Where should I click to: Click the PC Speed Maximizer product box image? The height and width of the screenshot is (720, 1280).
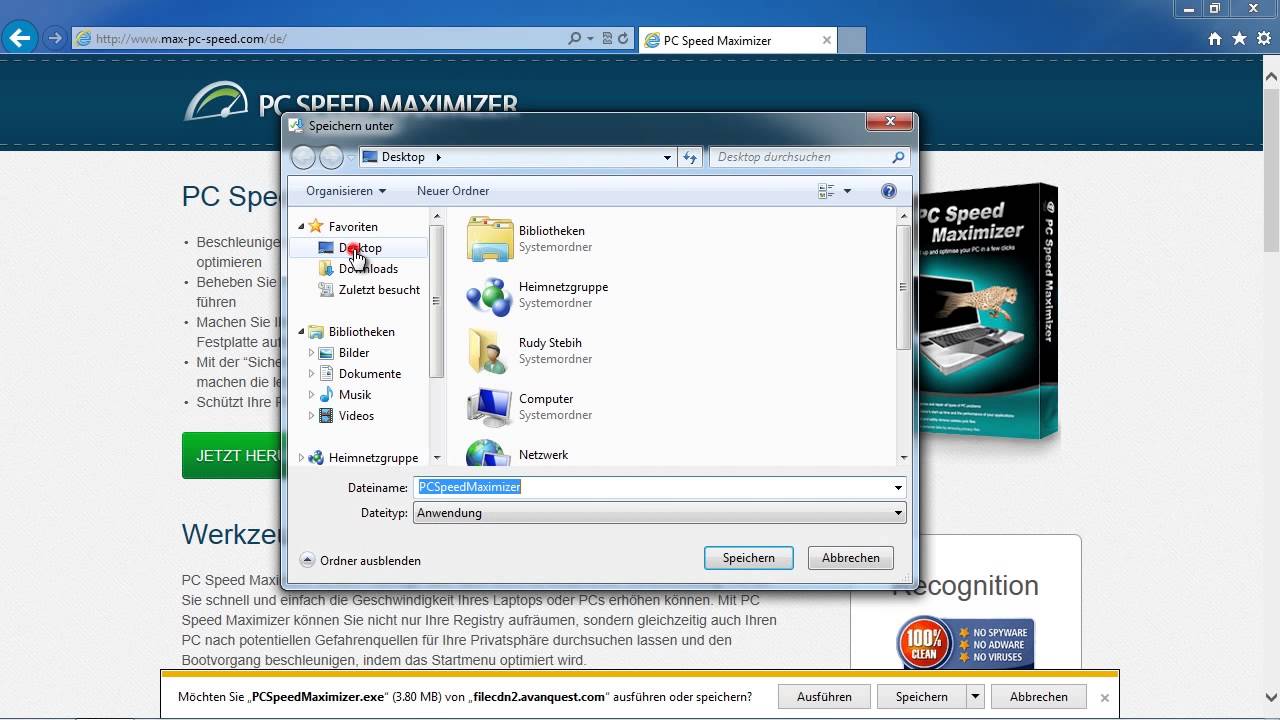pyautogui.click(x=987, y=313)
